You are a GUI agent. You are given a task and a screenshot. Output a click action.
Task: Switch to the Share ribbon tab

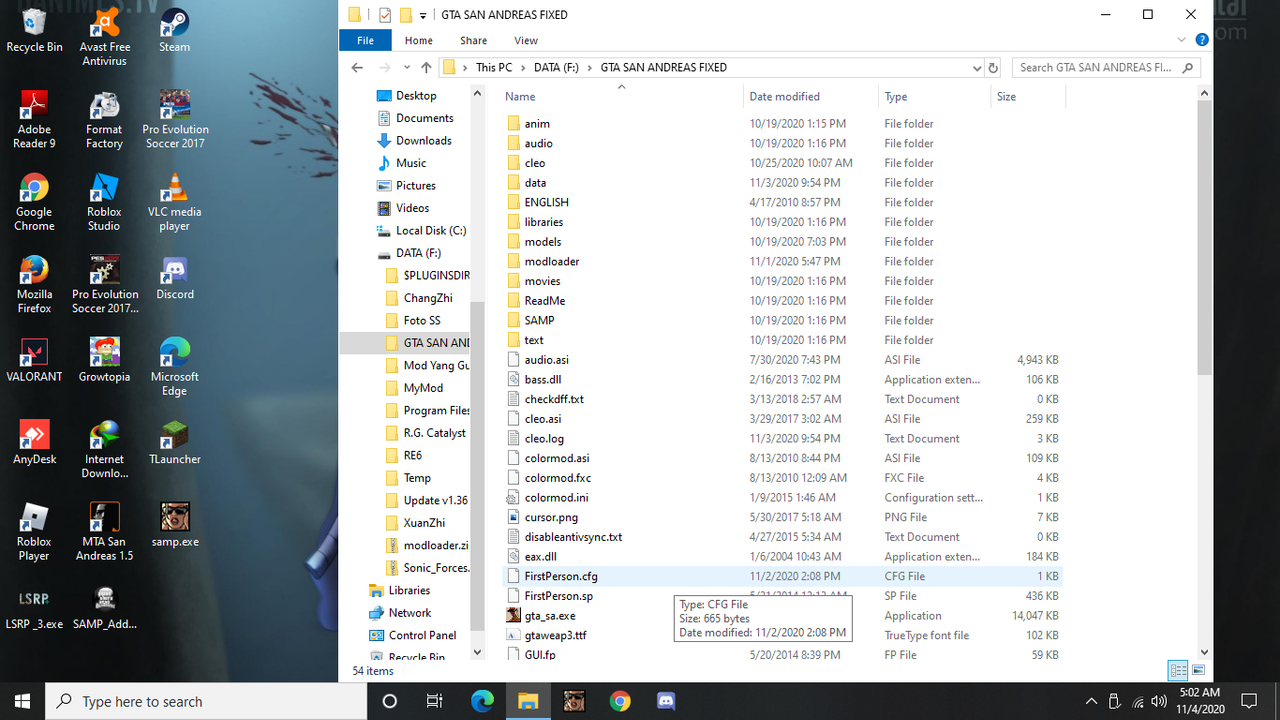coord(474,40)
